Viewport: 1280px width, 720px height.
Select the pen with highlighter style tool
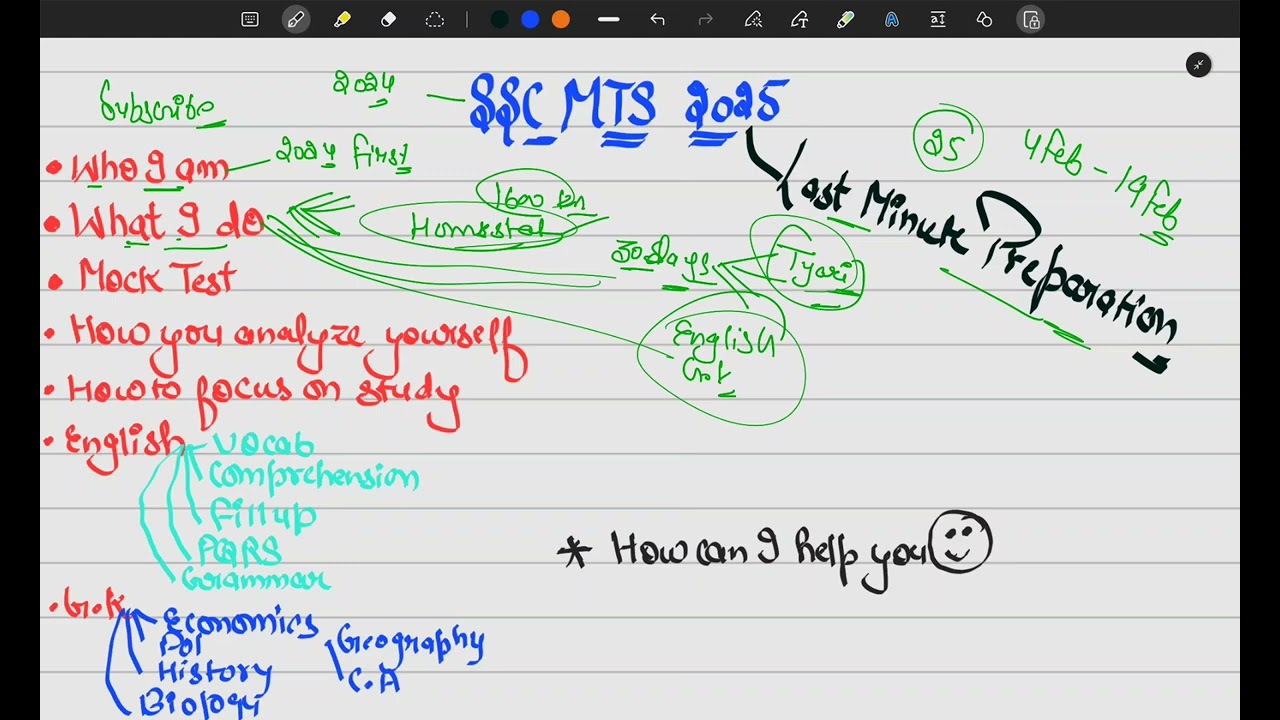(845, 19)
